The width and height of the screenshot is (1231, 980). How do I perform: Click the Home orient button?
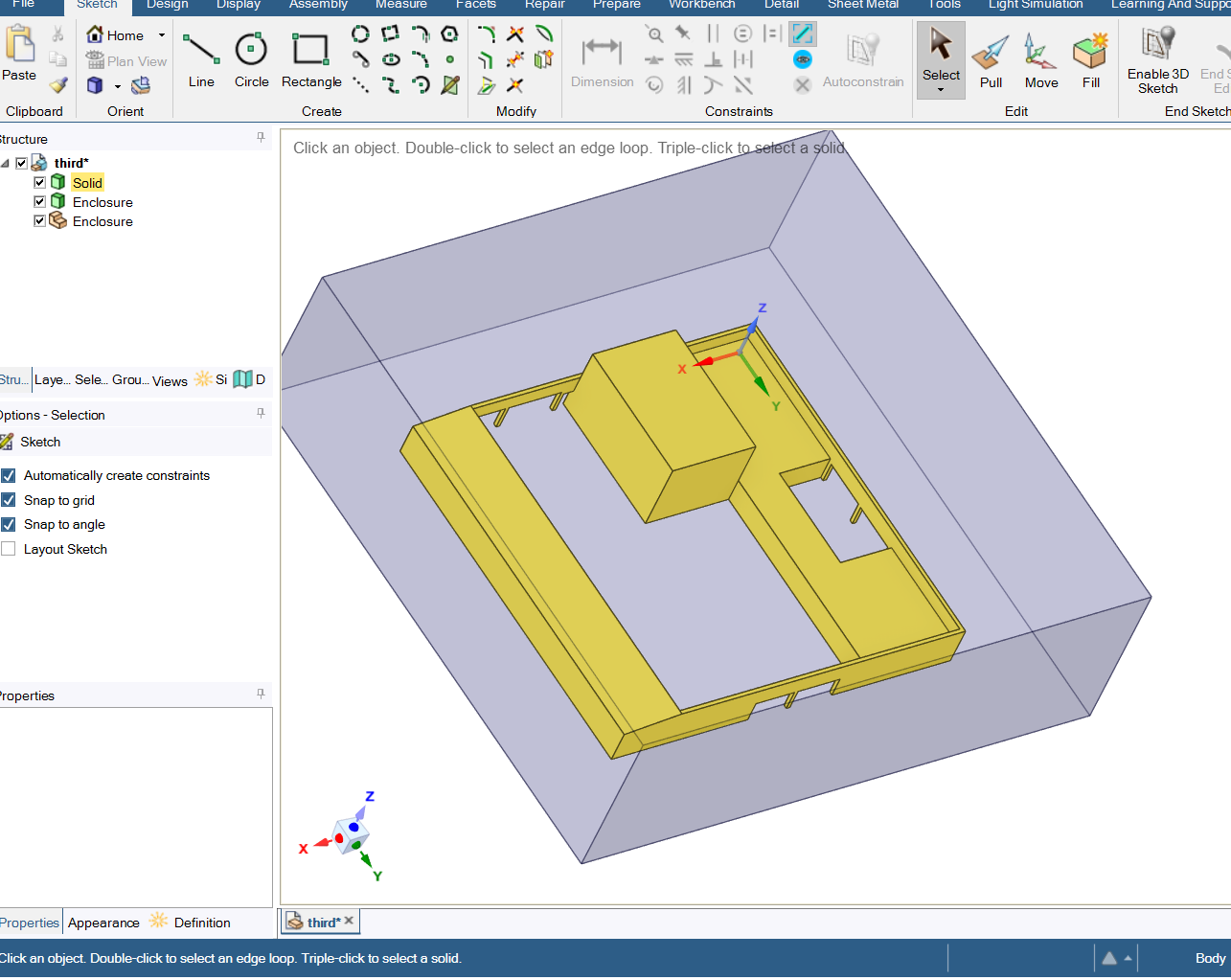coord(116,35)
